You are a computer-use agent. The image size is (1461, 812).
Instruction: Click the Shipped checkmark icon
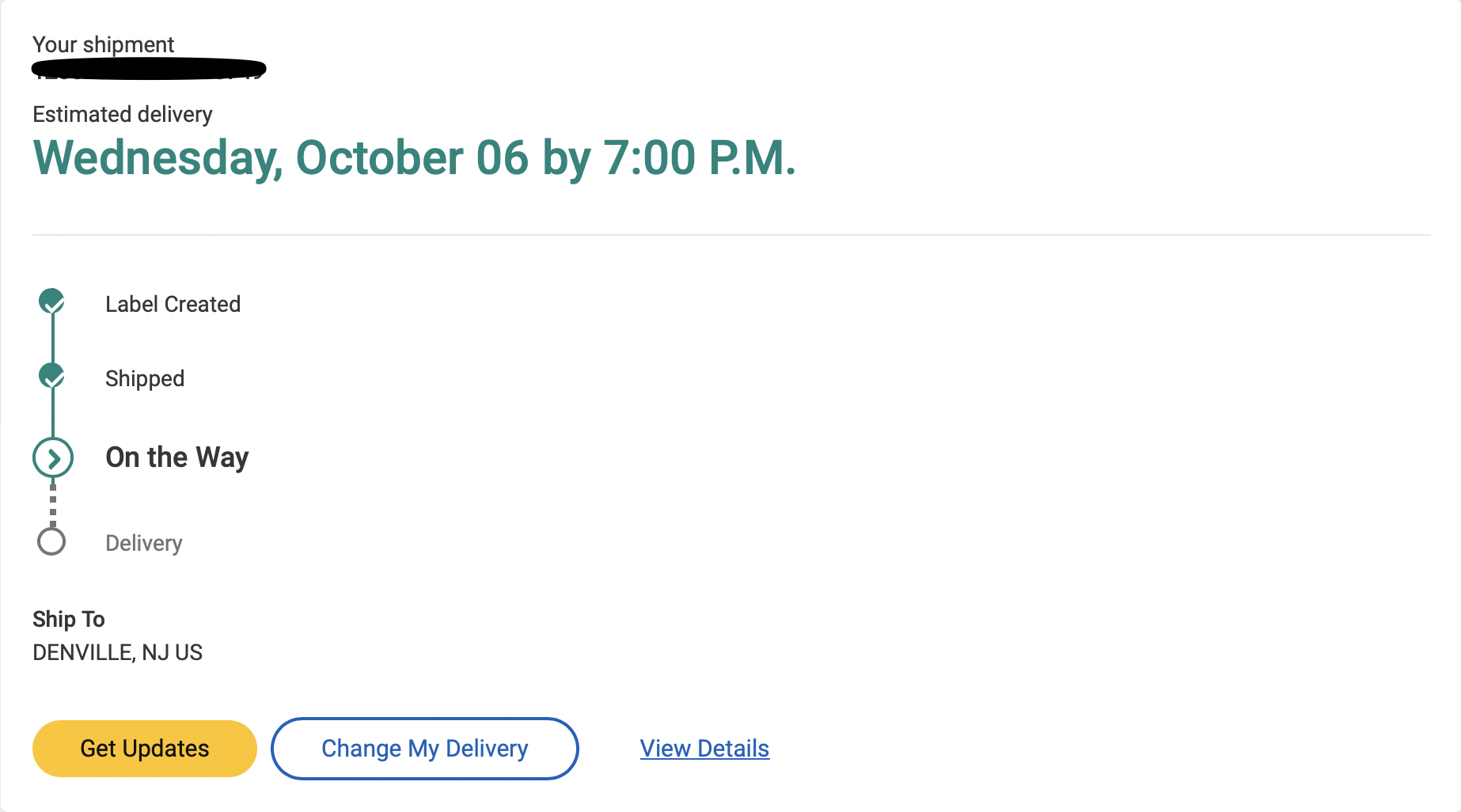tap(52, 376)
